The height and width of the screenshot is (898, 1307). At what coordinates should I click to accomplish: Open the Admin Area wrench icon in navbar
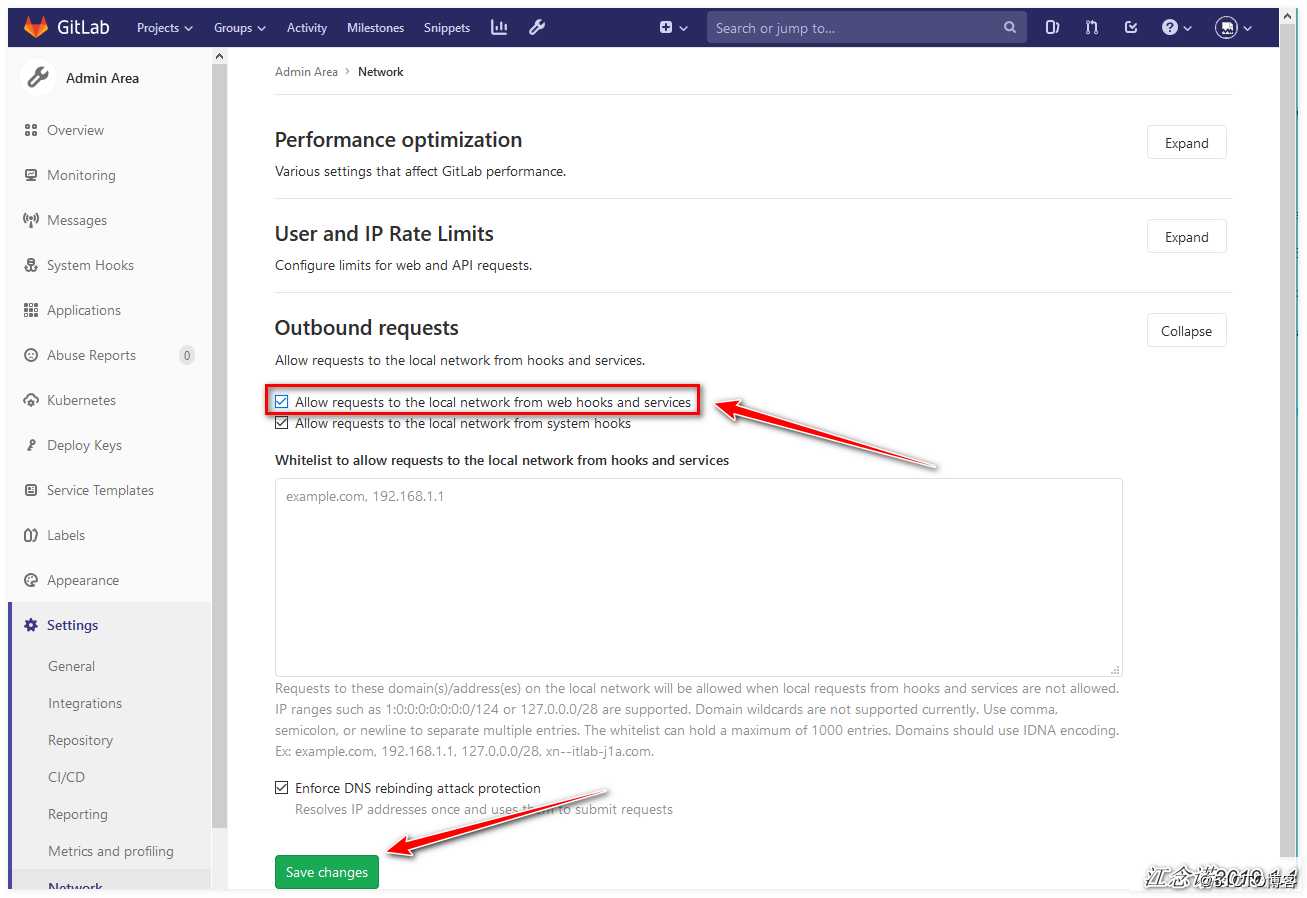coord(537,27)
